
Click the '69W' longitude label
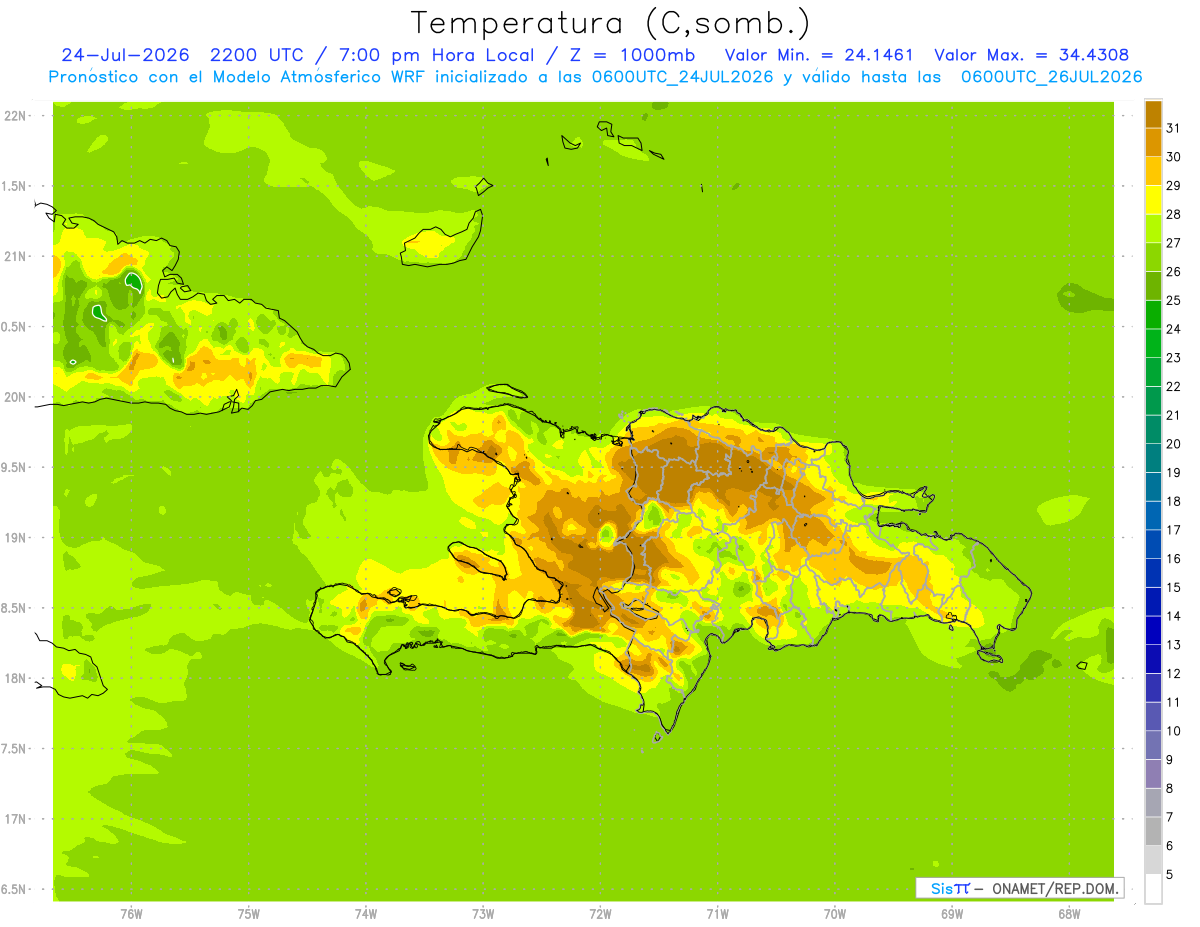pyautogui.click(x=952, y=913)
